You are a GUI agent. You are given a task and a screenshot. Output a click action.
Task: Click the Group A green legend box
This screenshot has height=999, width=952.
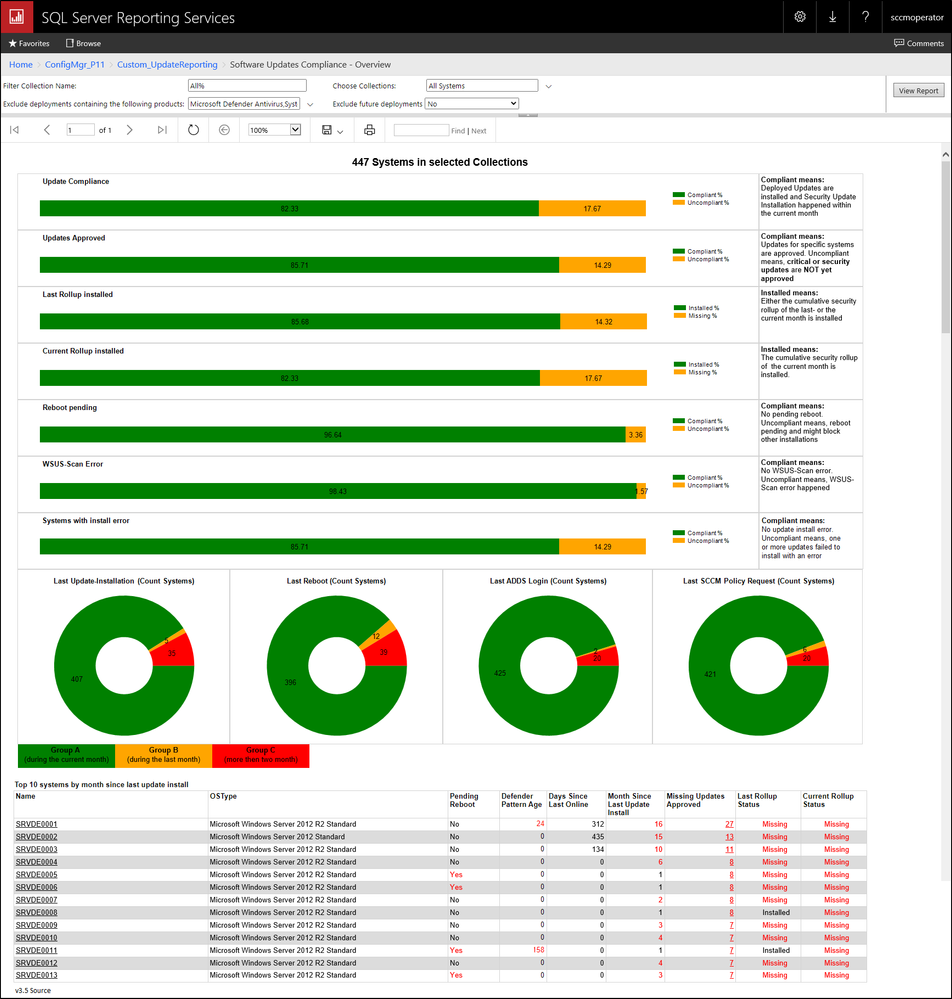[x=66, y=755]
